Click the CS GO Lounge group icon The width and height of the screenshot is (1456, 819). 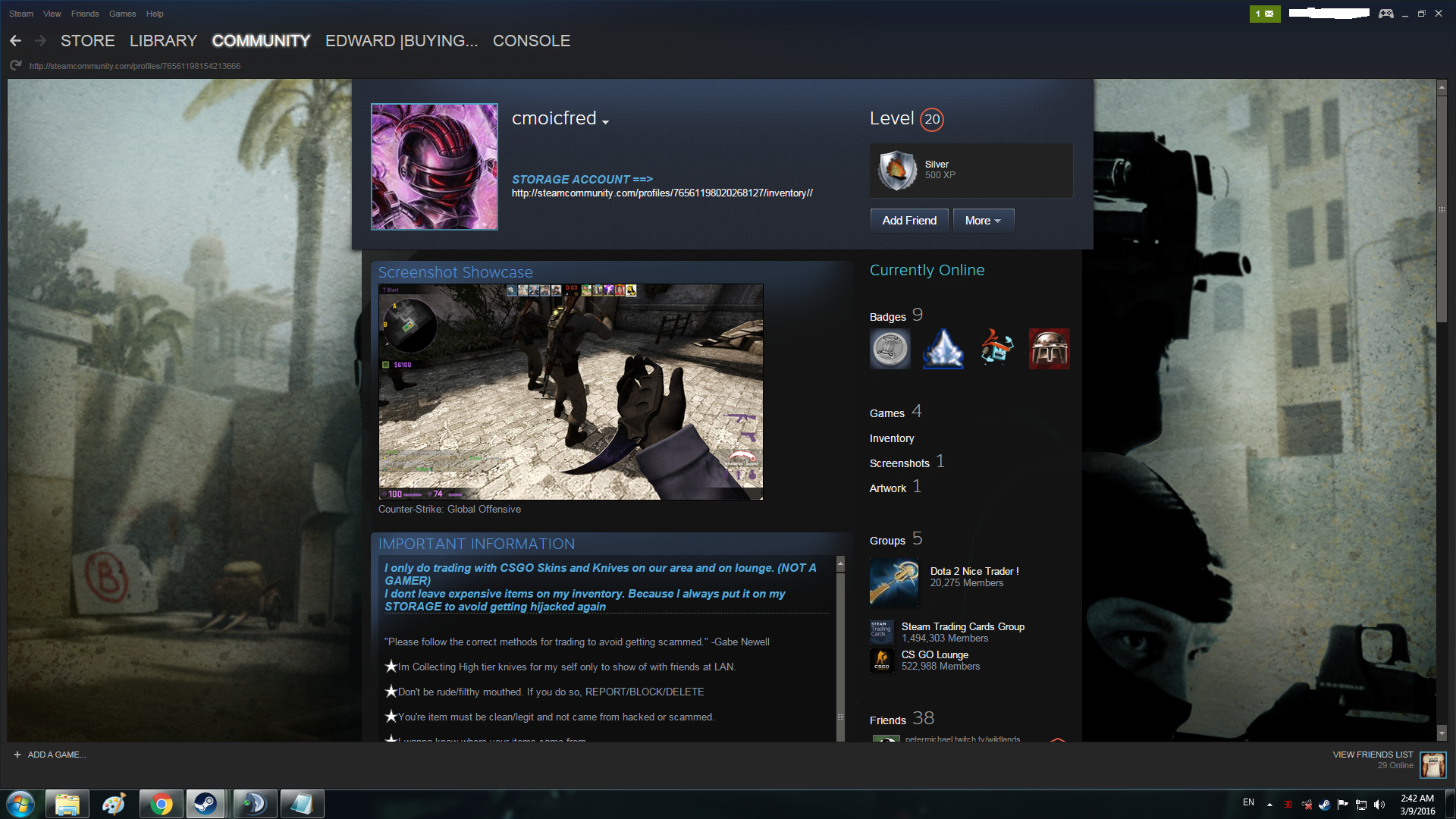click(x=882, y=661)
